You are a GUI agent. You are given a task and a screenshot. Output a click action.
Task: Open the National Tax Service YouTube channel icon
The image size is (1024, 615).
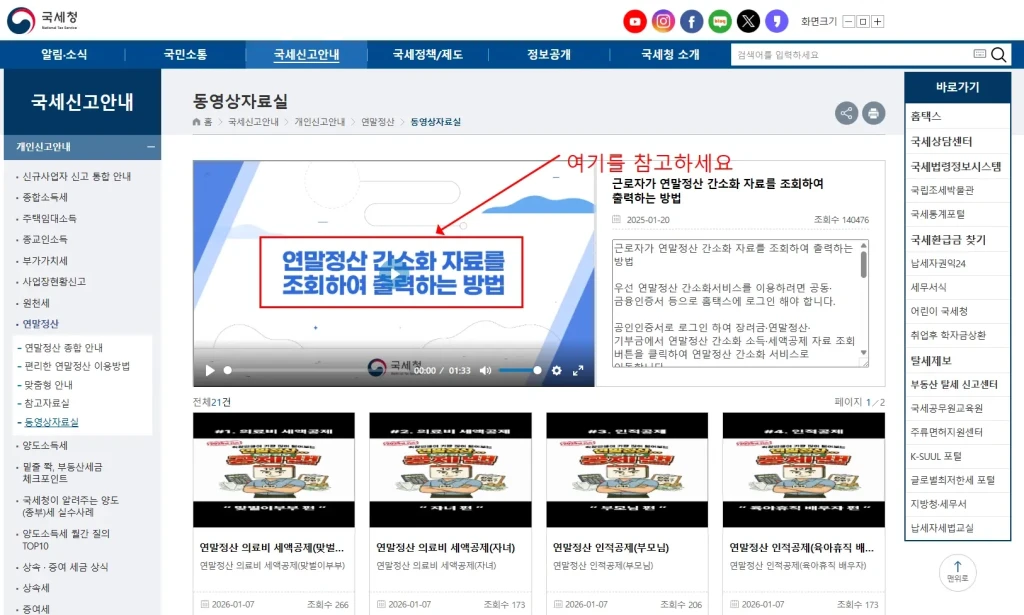click(x=635, y=21)
